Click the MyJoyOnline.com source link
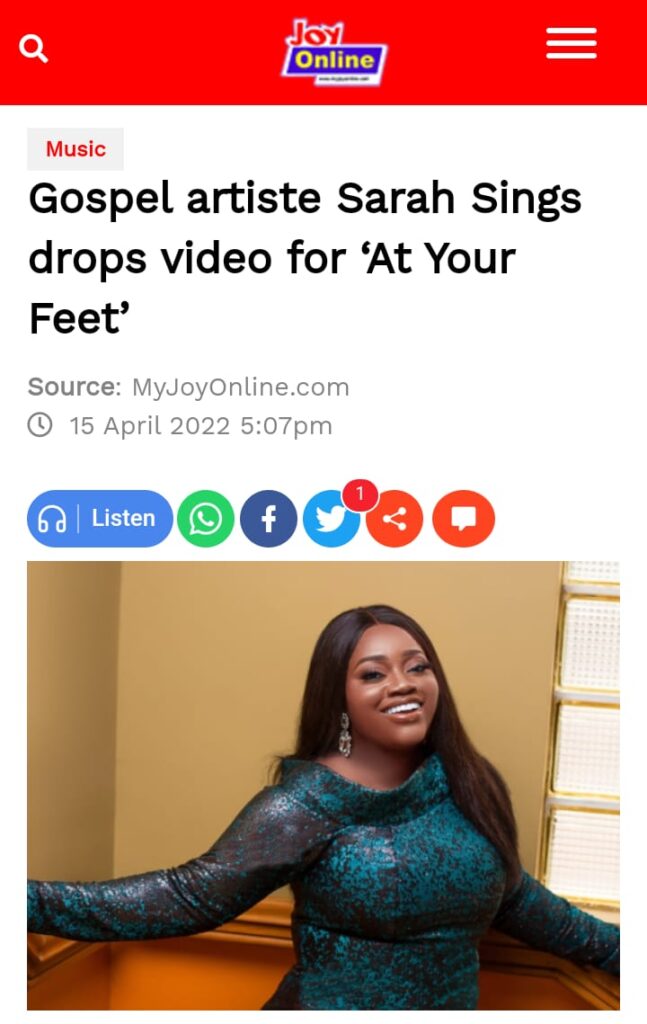 point(241,387)
